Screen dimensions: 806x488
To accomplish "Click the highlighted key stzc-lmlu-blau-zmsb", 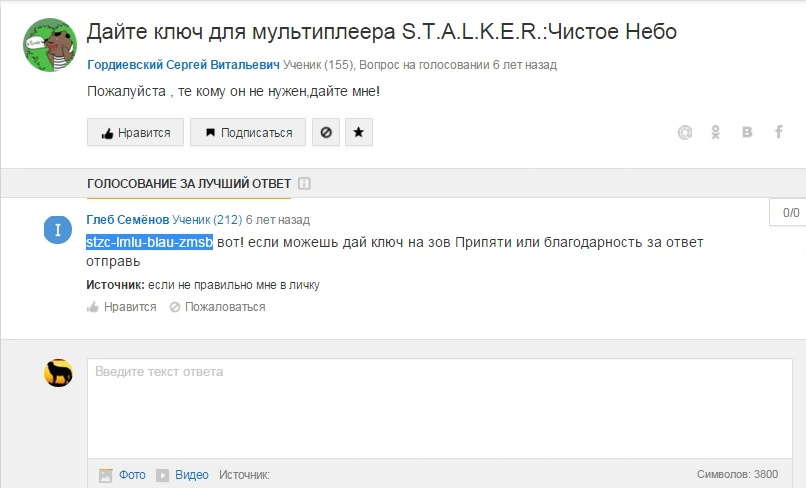I will pos(149,242).
